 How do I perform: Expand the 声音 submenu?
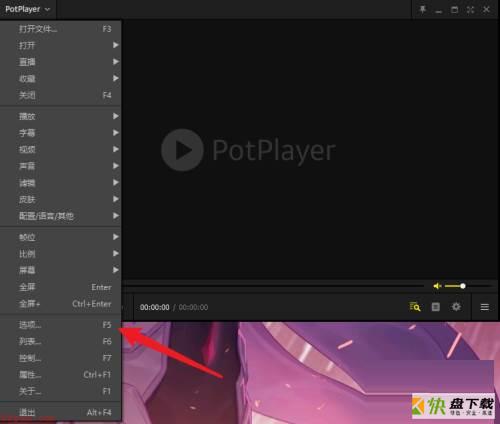click(60, 166)
